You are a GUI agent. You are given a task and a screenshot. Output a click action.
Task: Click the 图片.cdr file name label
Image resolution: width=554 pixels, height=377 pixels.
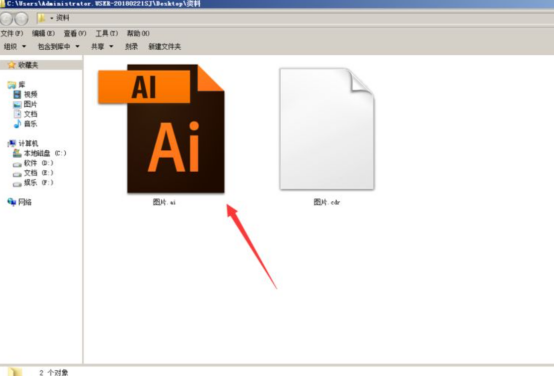(x=327, y=202)
